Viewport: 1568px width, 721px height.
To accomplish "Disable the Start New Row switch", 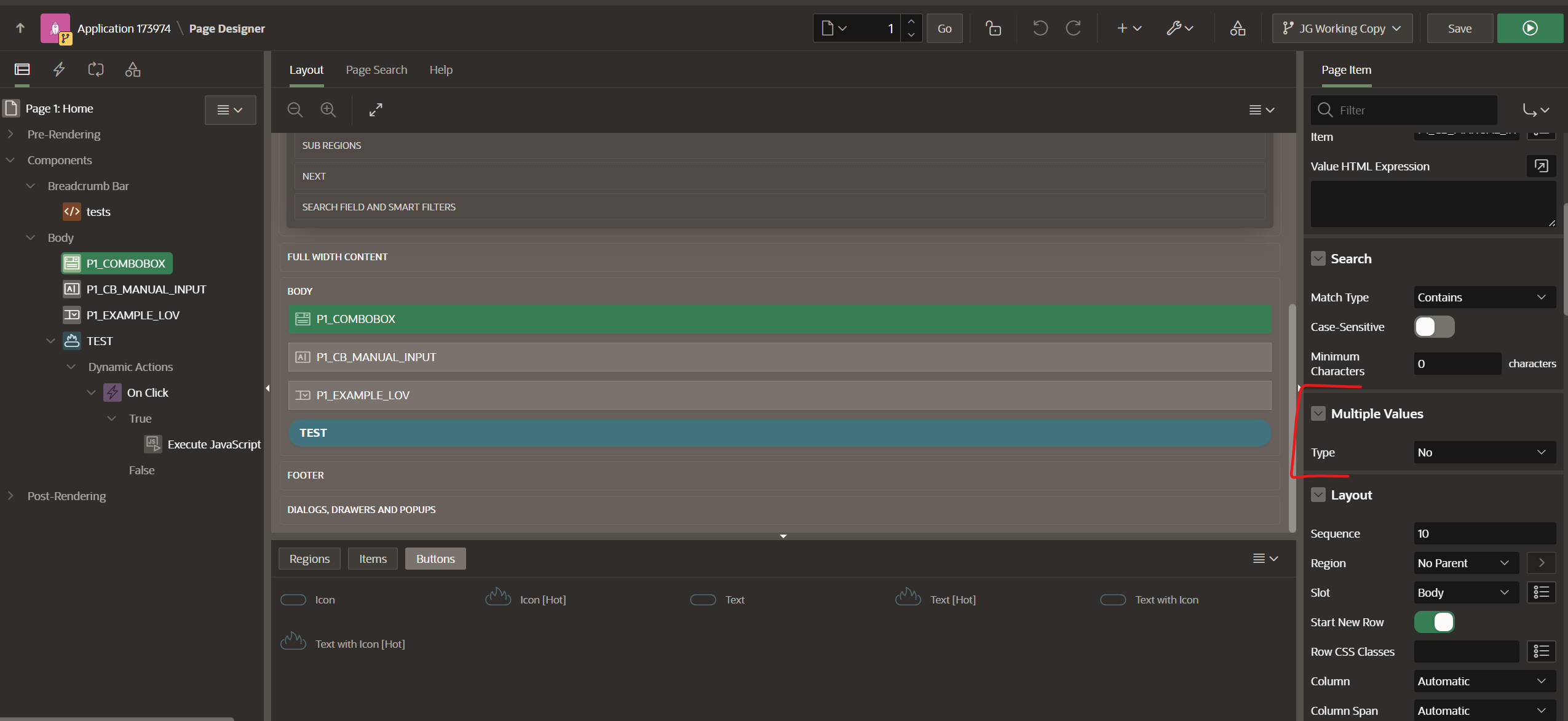I will click(1434, 622).
